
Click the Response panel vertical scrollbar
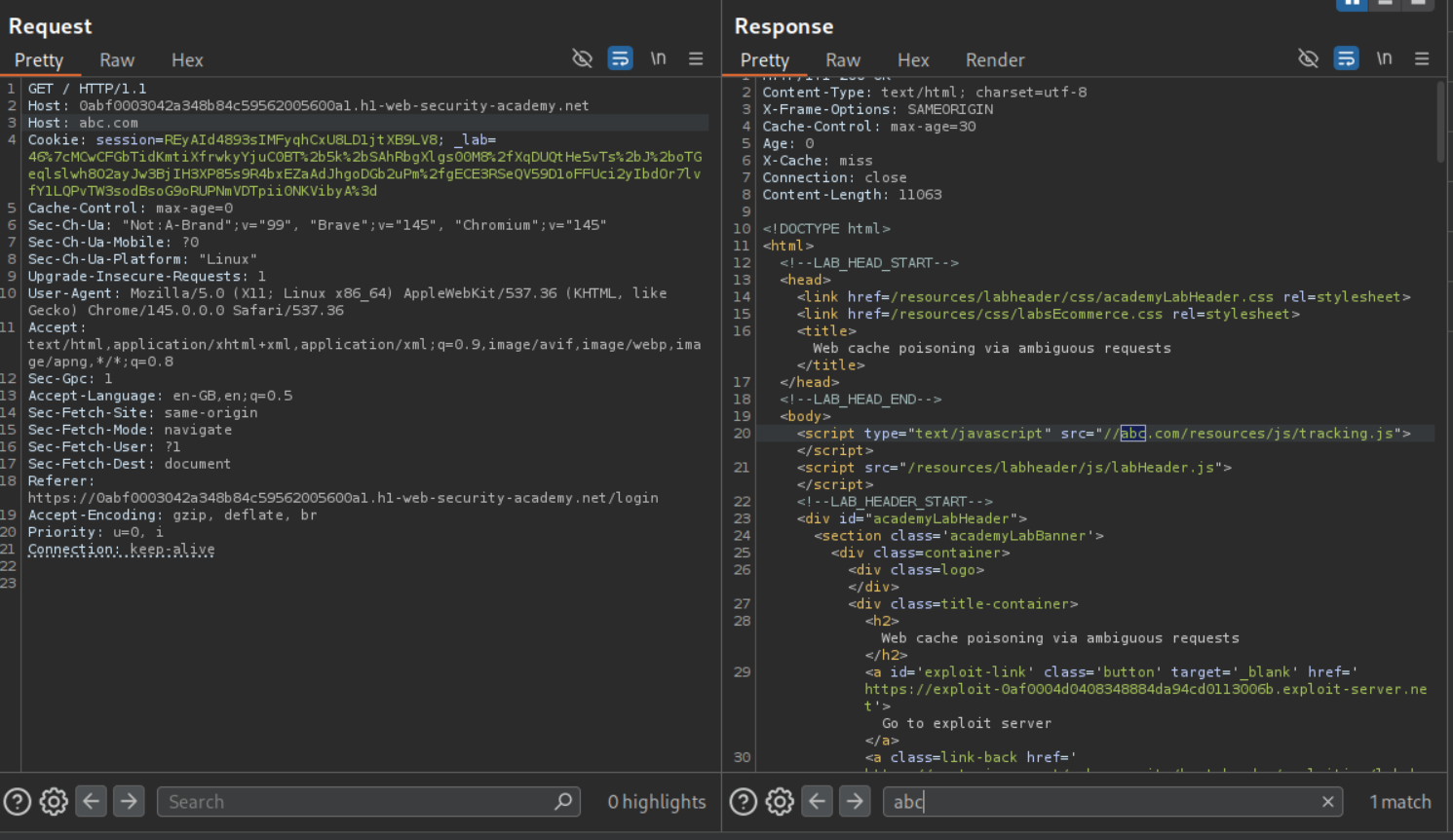pyautogui.click(x=1440, y=122)
